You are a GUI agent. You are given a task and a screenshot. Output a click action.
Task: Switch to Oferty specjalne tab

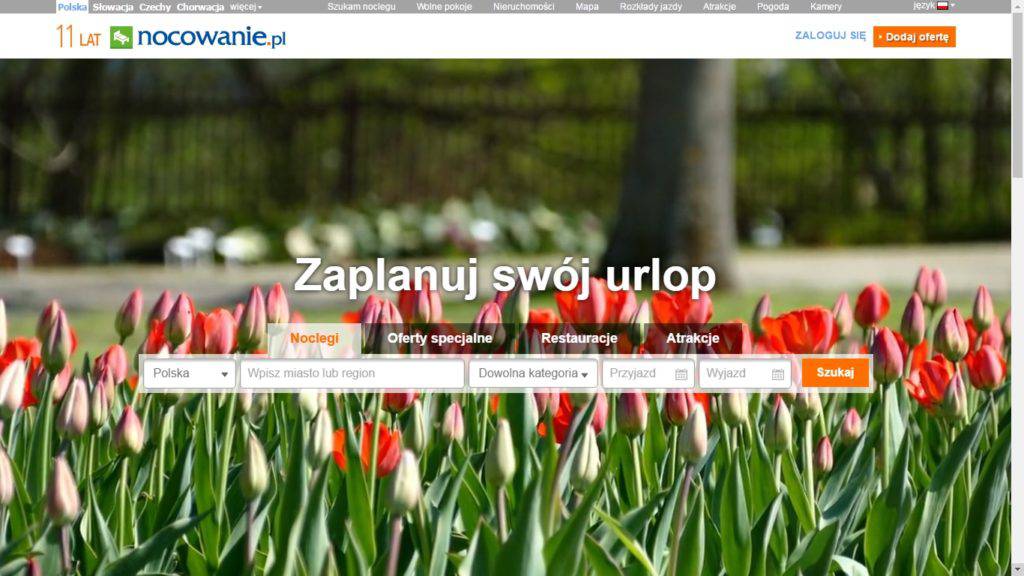440,338
